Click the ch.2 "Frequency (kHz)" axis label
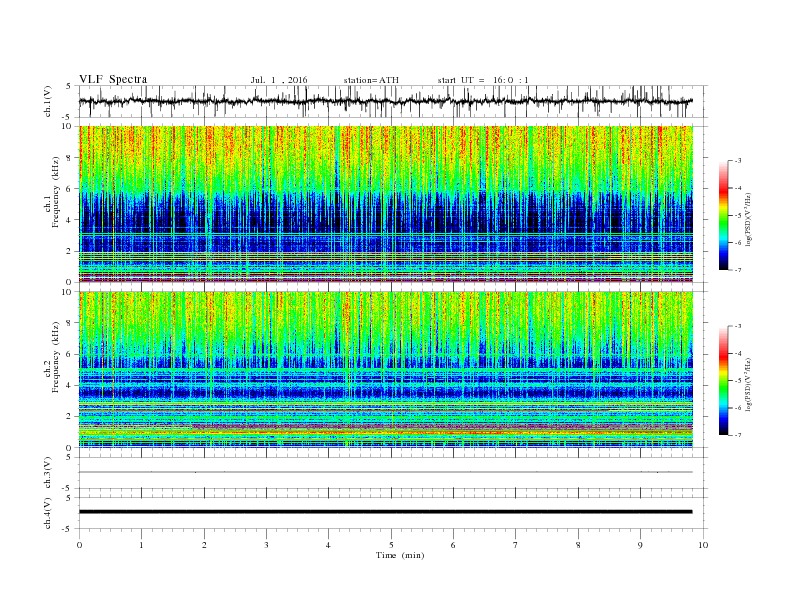The width and height of the screenshot is (792, 612). click(x=55, y=357)
